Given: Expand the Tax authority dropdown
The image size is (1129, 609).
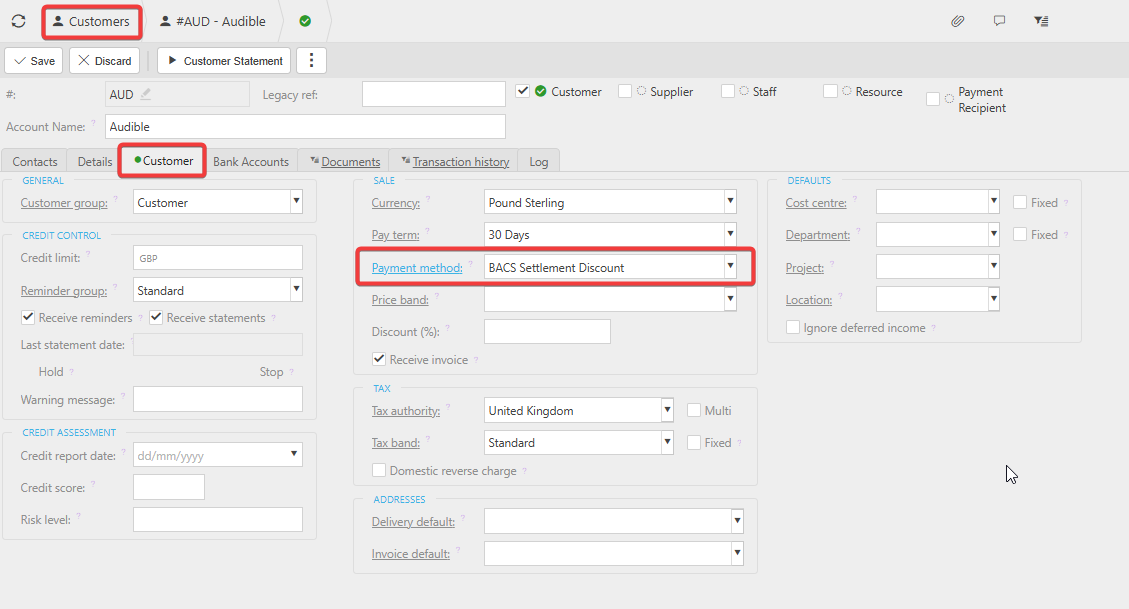Looking at the screenshot, I should 667,410.
